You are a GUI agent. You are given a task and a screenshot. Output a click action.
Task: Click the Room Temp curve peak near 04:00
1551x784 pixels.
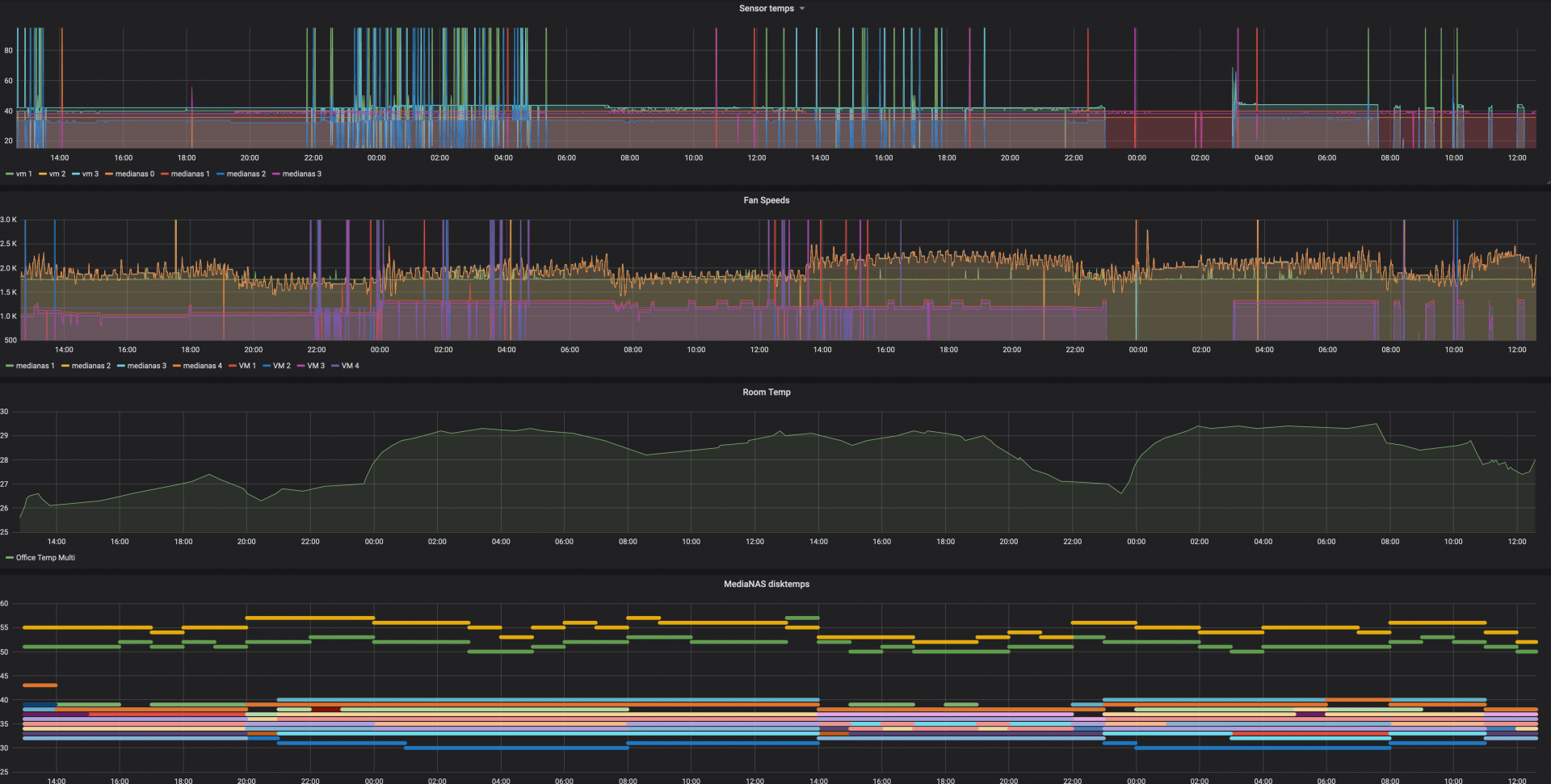click(483, 429)
